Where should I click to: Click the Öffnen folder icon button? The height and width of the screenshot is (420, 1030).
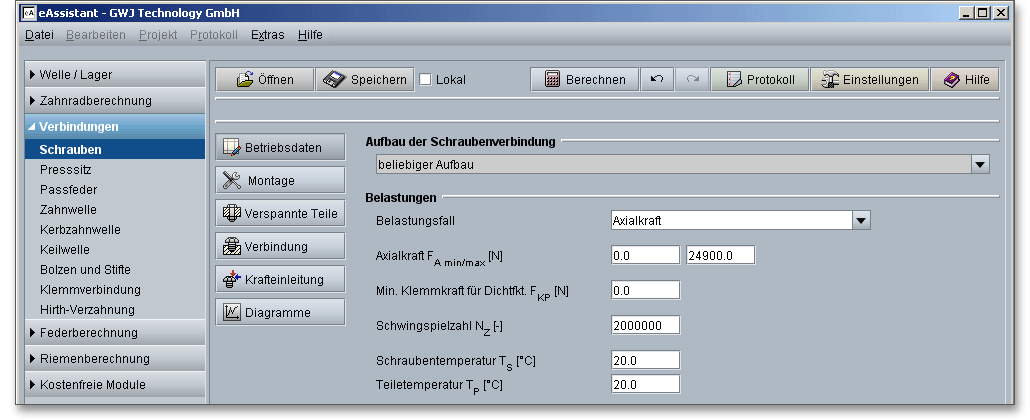(x=264, y=80)
